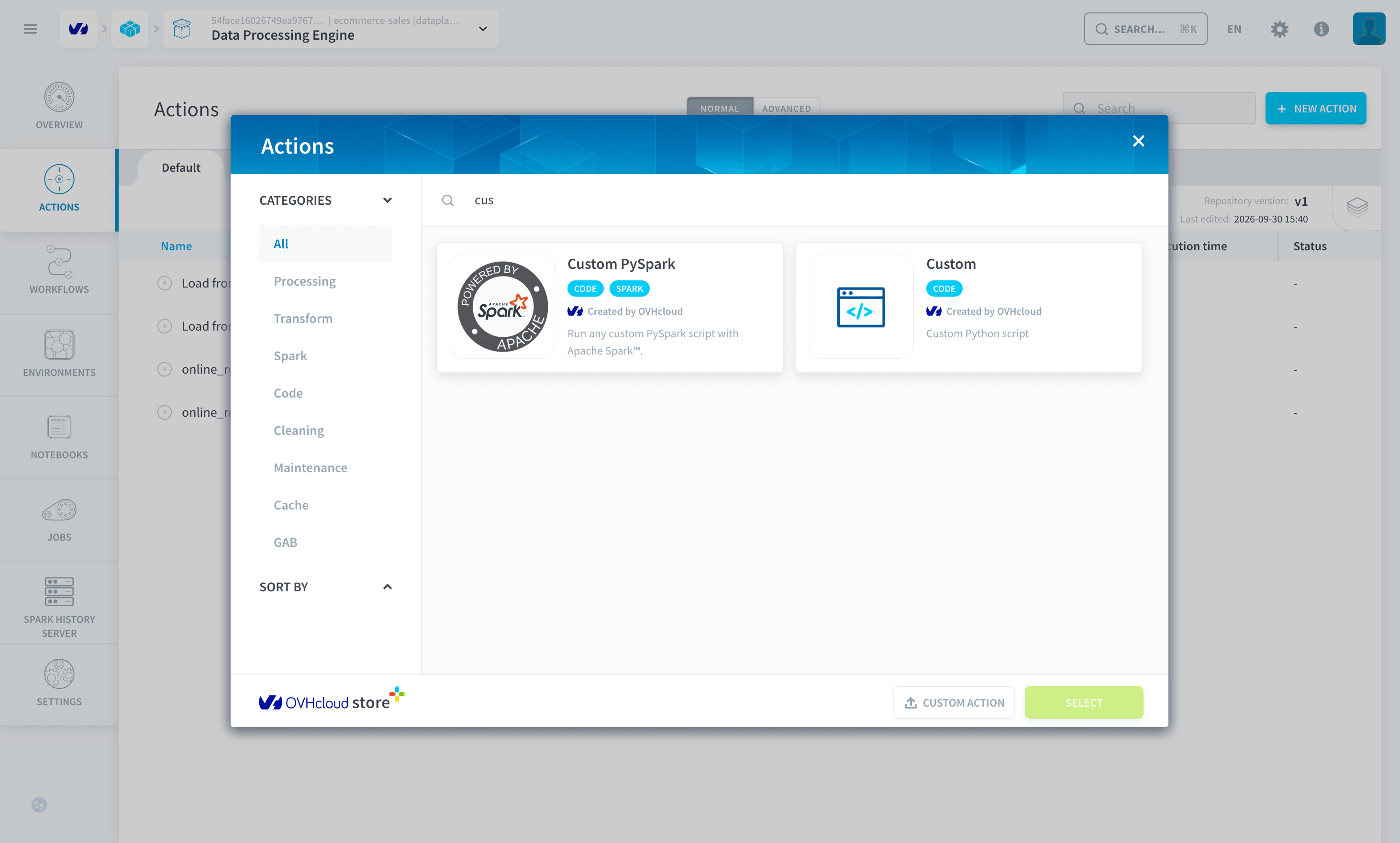
Task: Open the Workflows sidebar icon
Action: [59, 262]
